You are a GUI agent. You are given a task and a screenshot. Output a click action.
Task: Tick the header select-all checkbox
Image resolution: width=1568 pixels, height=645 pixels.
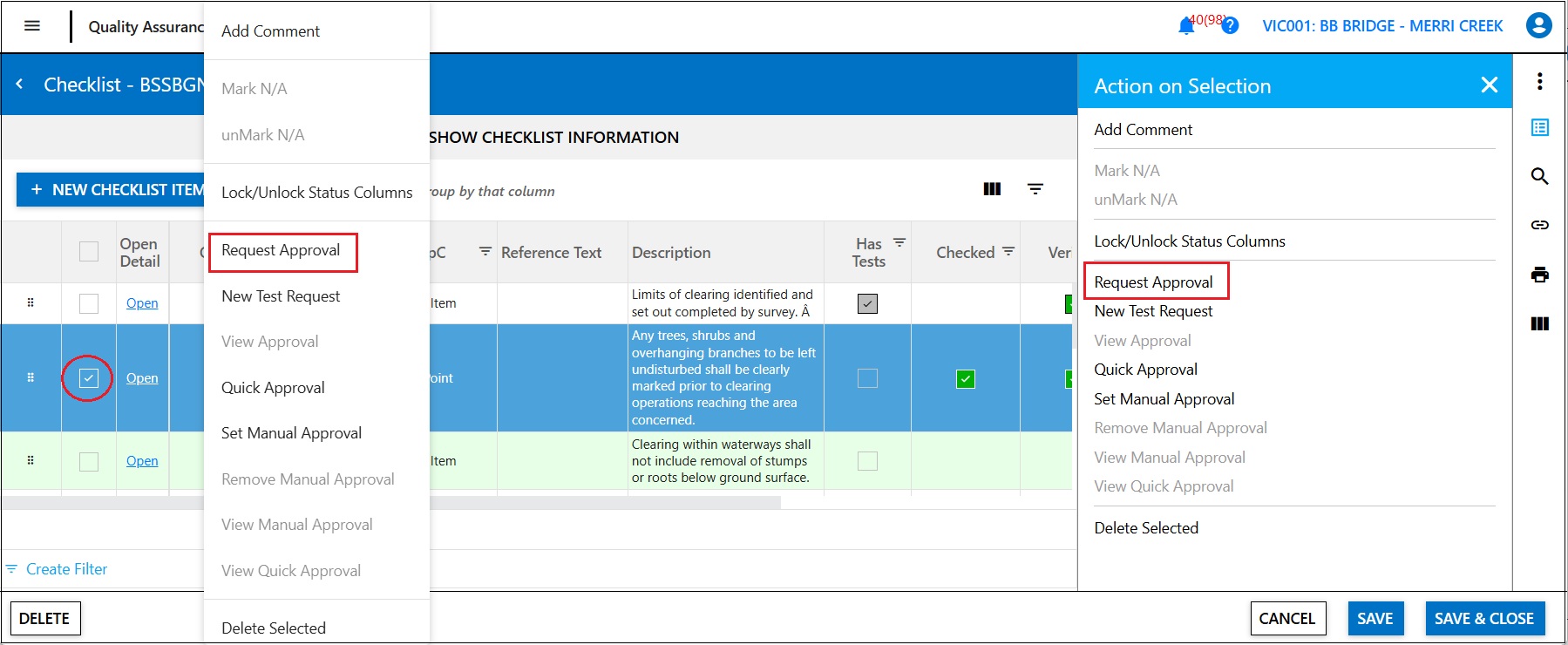[89, 252]
